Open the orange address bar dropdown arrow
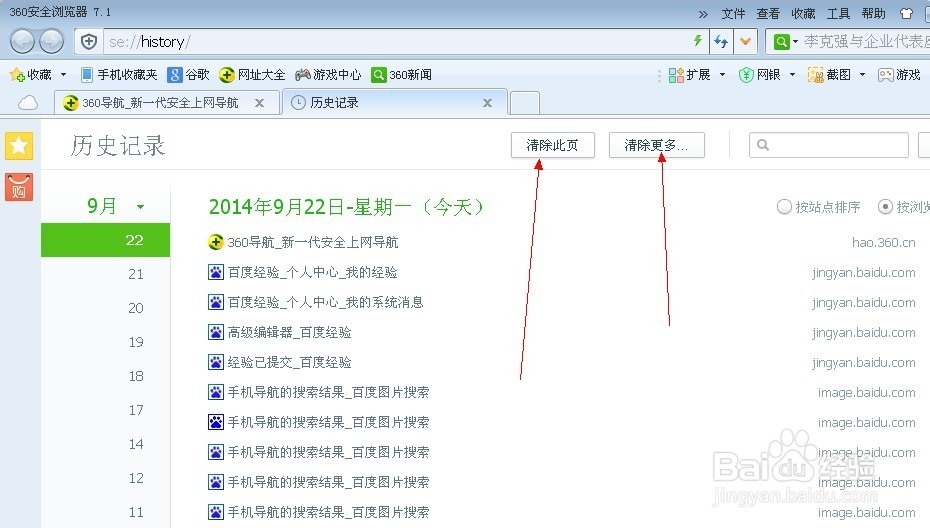This screenshot has height=528, width=930. point(746,42)
